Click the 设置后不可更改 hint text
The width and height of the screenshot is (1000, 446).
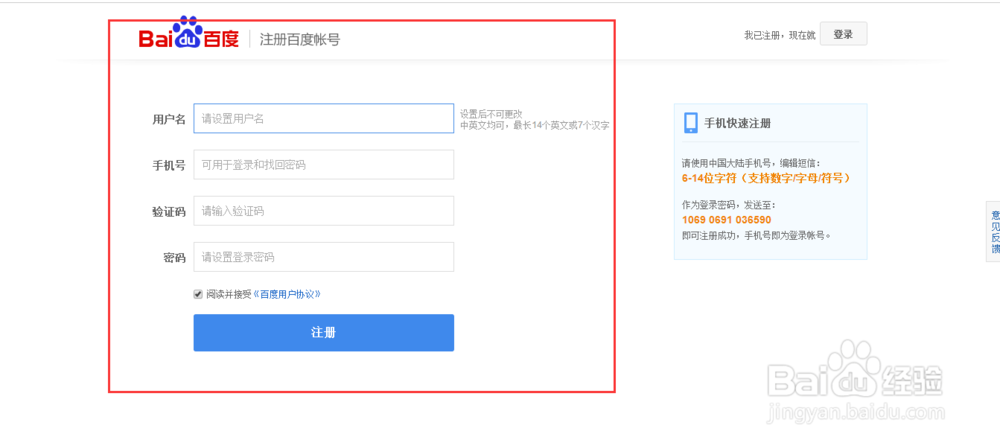click(491, 114)
